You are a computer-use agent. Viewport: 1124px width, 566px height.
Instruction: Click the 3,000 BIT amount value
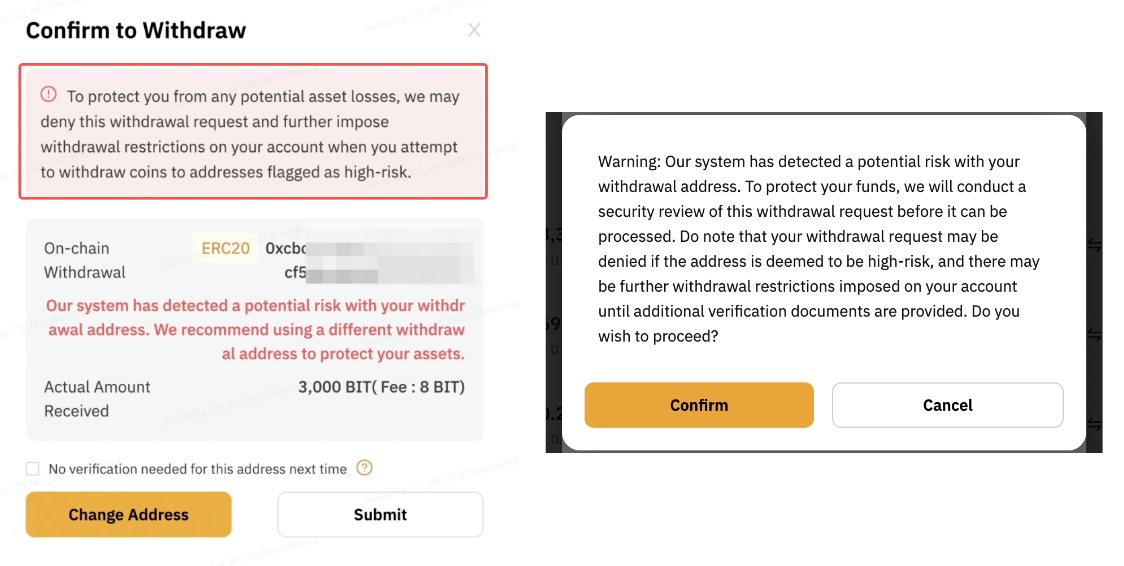click(381, 387)
